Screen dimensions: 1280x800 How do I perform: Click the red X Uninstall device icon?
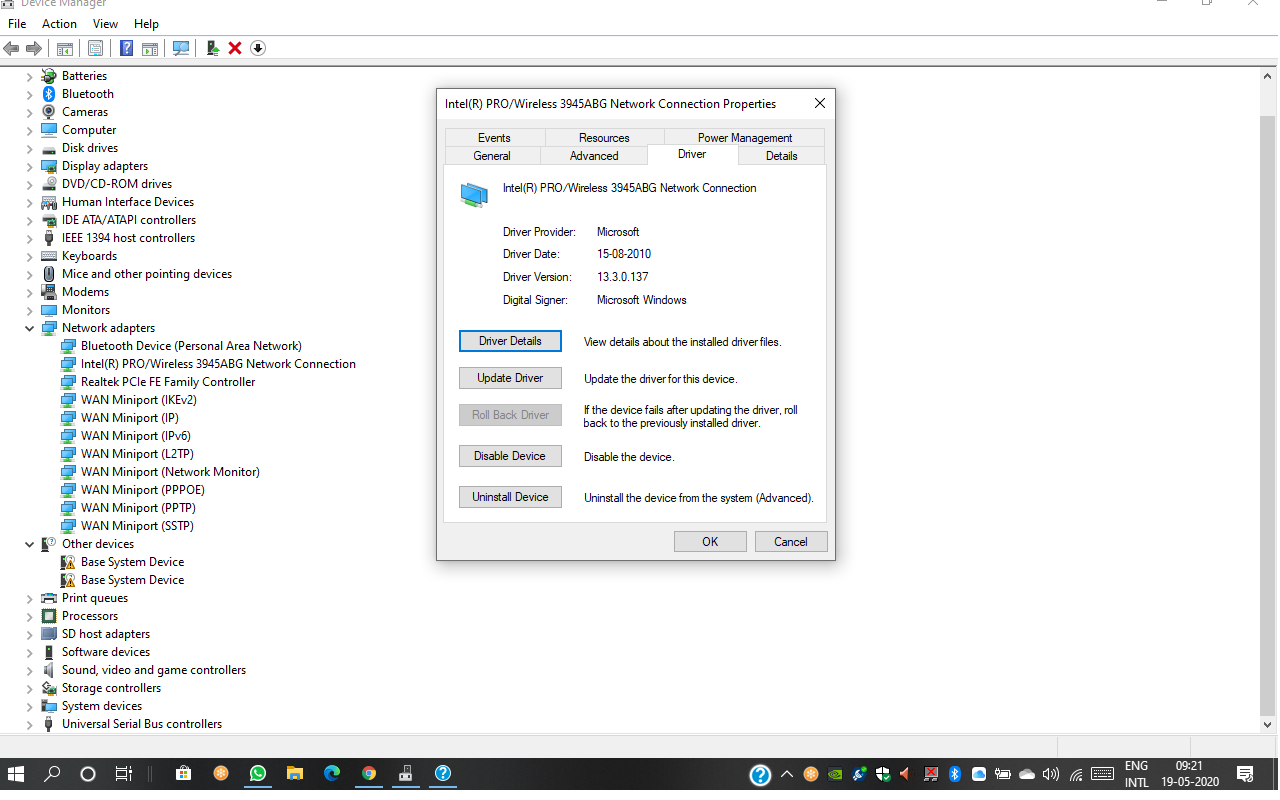[235, 48]
